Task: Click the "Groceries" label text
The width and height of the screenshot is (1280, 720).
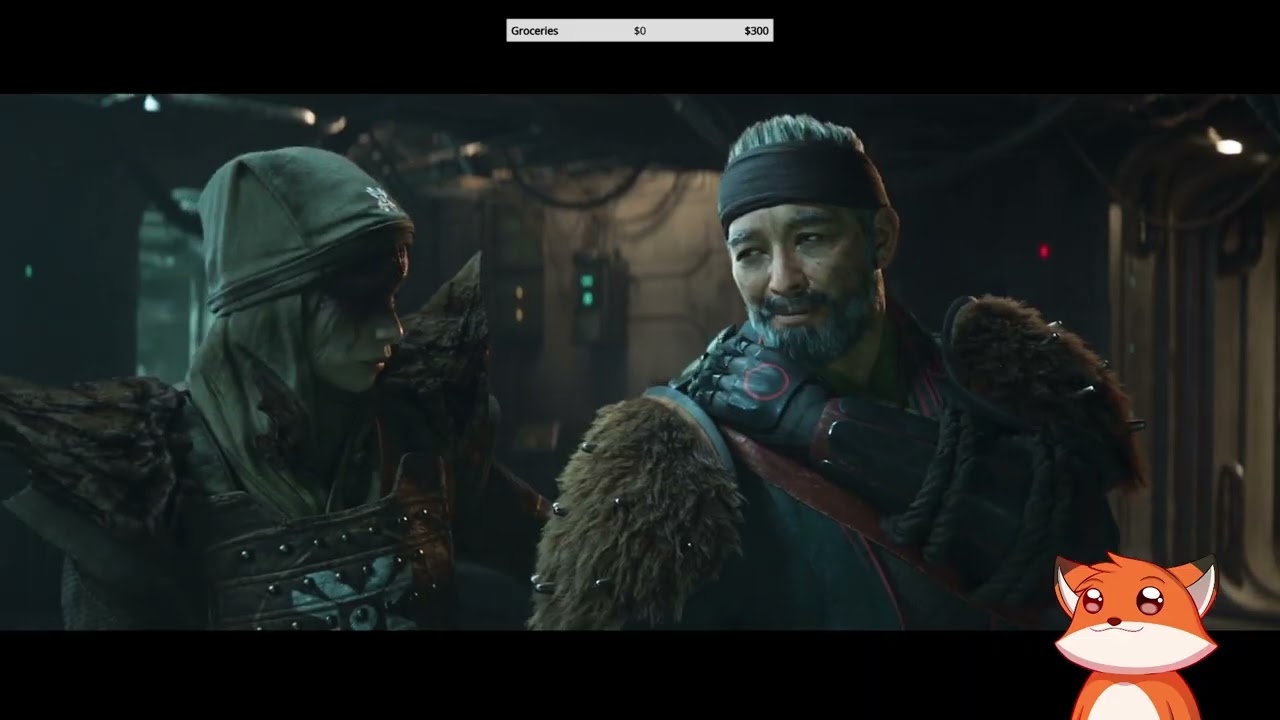Action: point(534,31)
